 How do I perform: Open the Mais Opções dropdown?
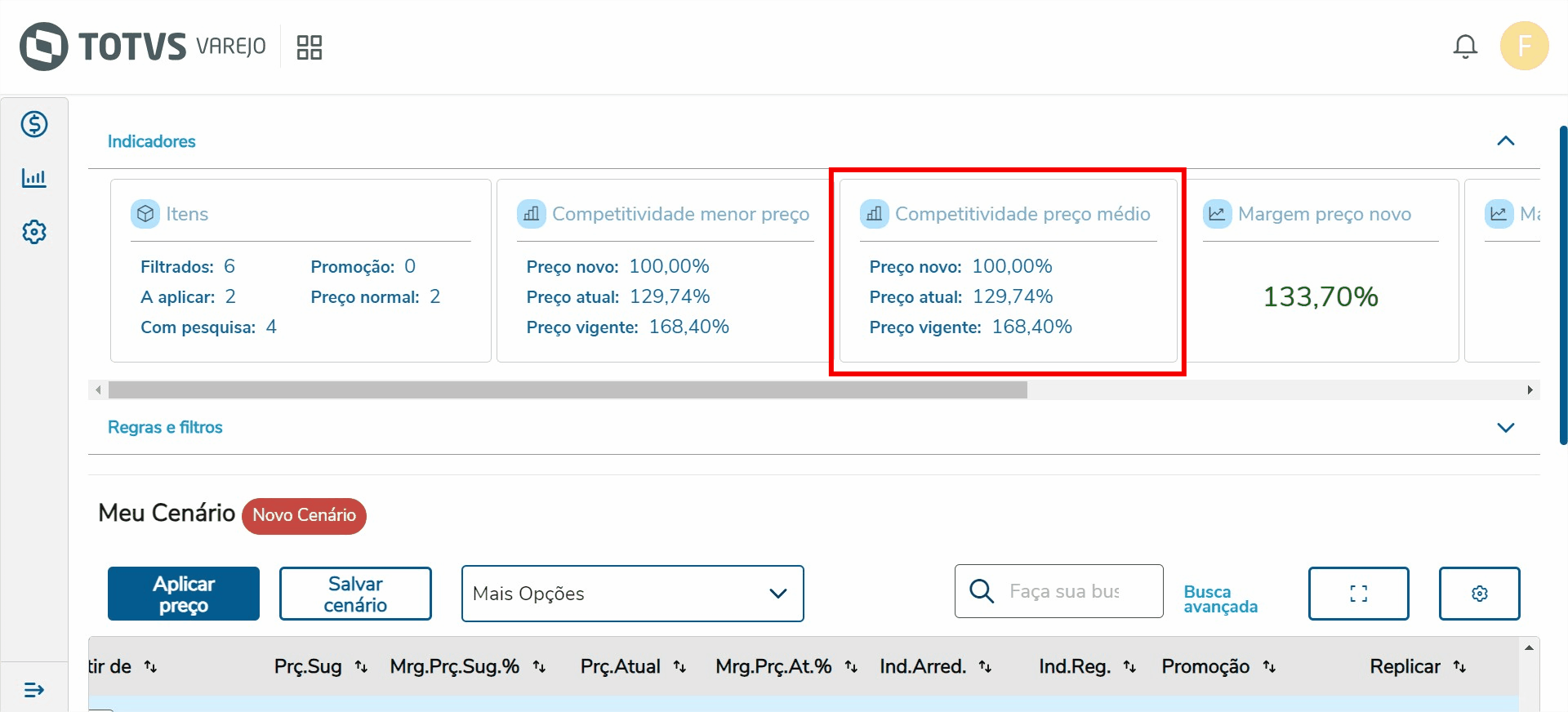(x=632, y=594)
